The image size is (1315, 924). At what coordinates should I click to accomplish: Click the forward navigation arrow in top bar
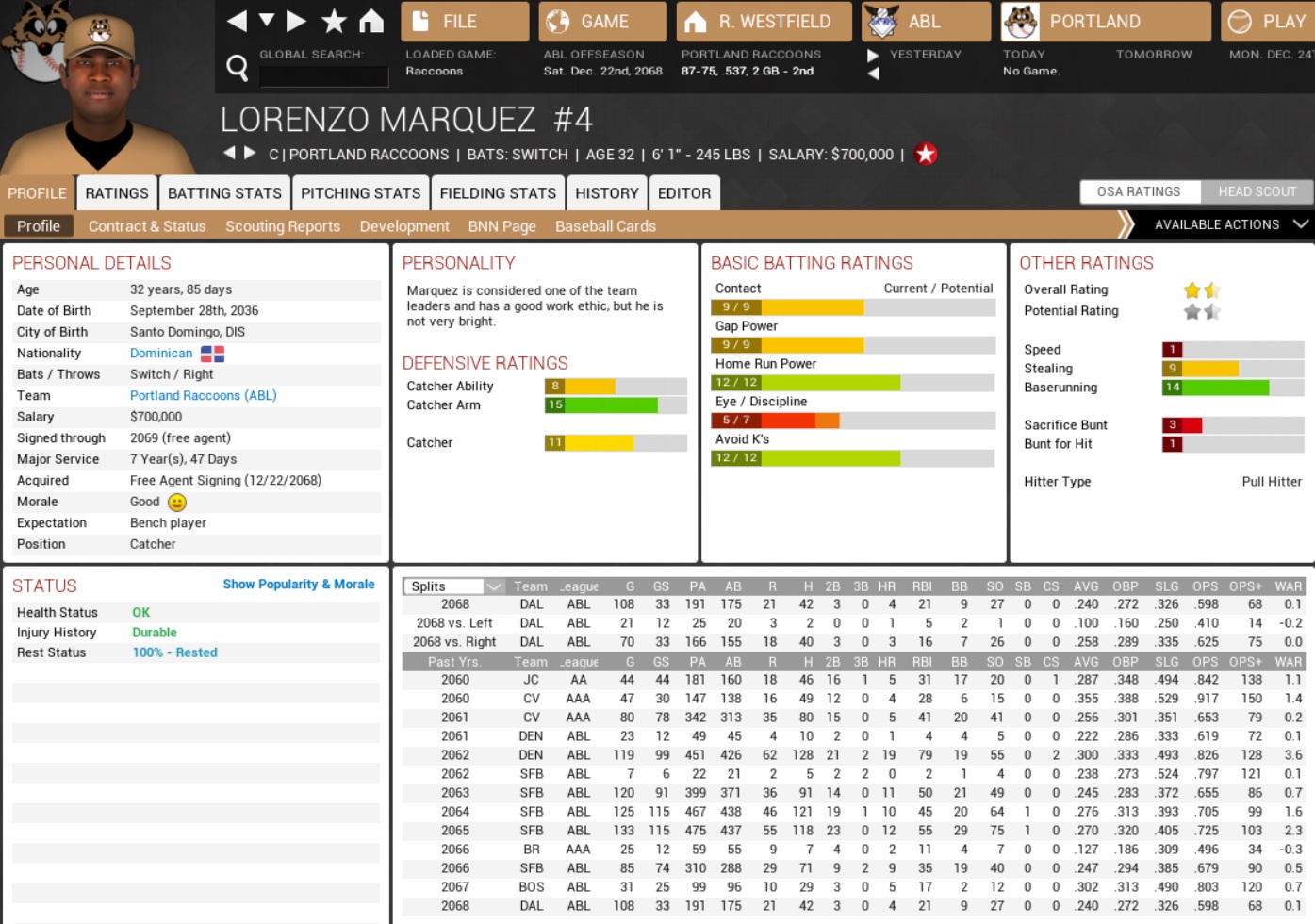(x=297, y=21)
